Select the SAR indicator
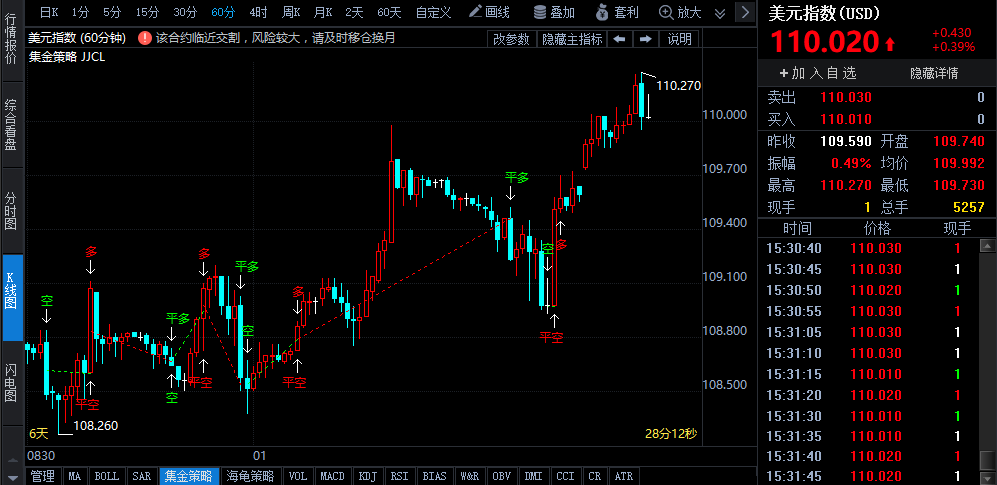 (x=141, y=476)
